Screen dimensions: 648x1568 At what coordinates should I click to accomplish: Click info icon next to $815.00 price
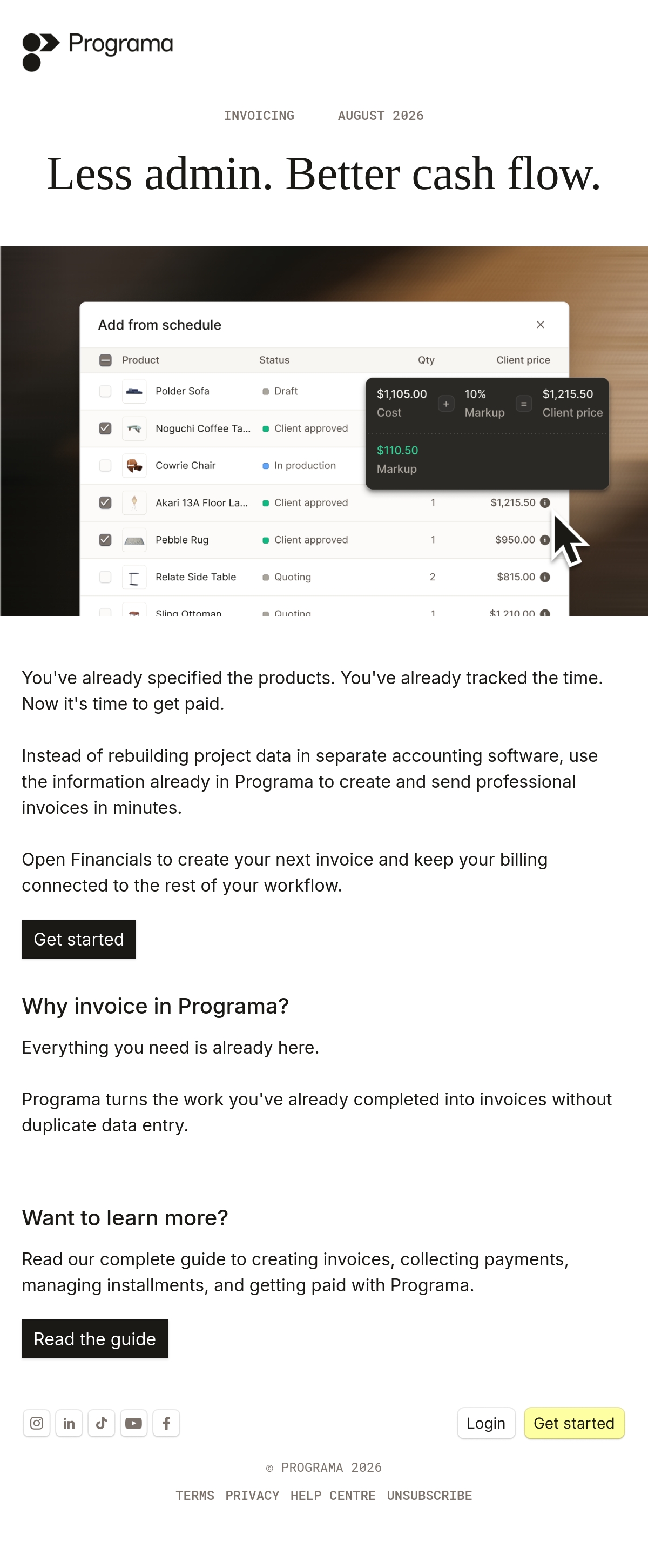545,577
